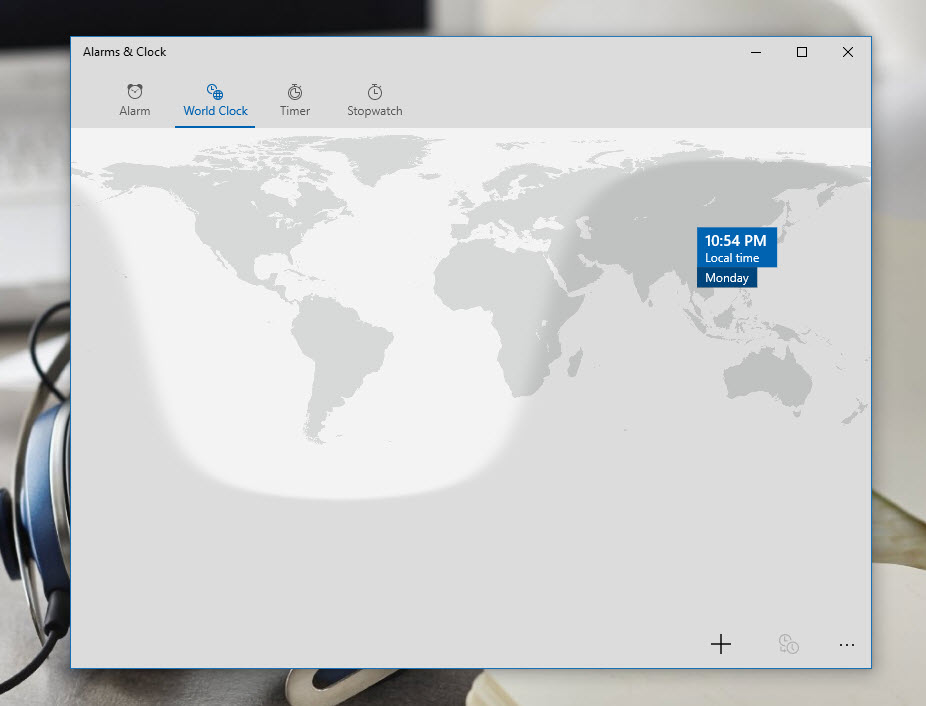Select the World Clock tab label
The width and height of the screenshot is (926, 706).
tap(215, 111)
